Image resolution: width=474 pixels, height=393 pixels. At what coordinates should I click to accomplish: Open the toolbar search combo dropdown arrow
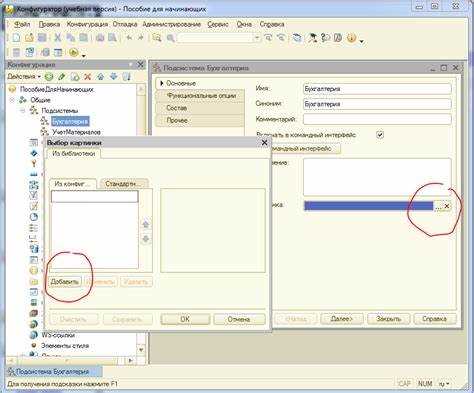pyautogui.click(x=257, y=38)
